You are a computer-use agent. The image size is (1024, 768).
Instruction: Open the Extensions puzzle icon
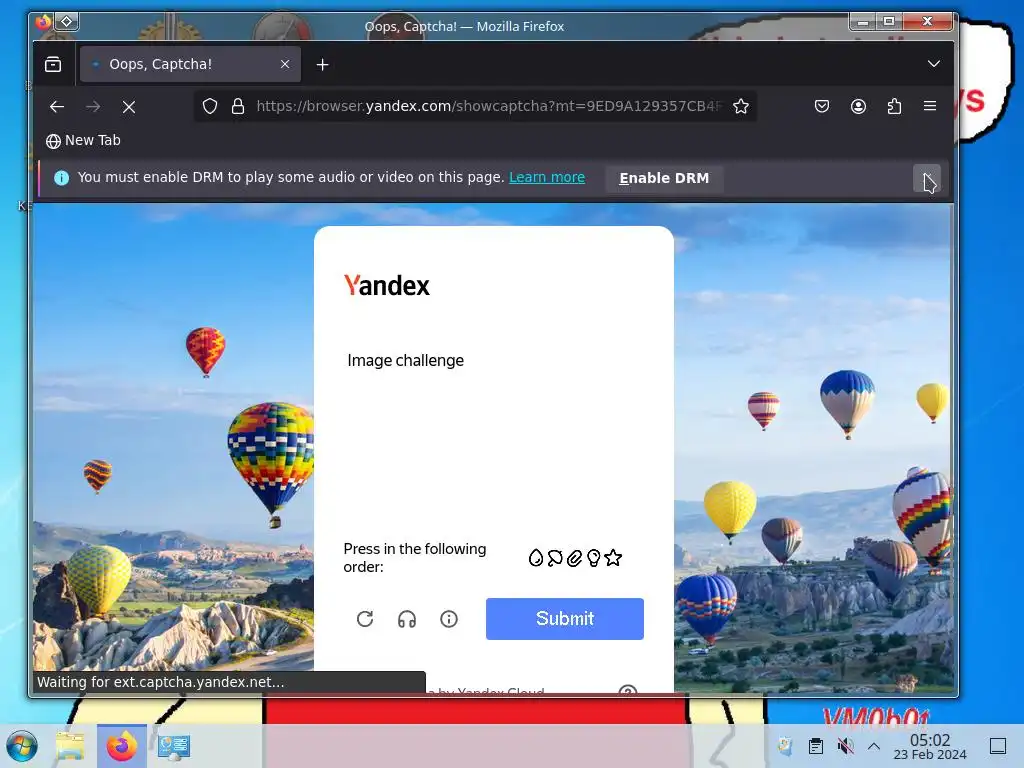[894, 106]
